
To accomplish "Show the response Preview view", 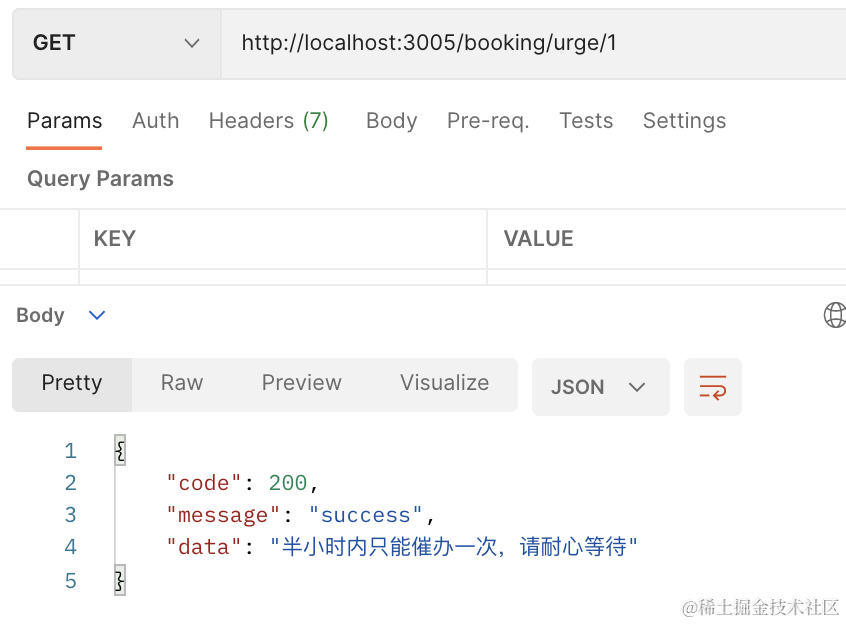I will pyautogui.click(x=301, y=383).
